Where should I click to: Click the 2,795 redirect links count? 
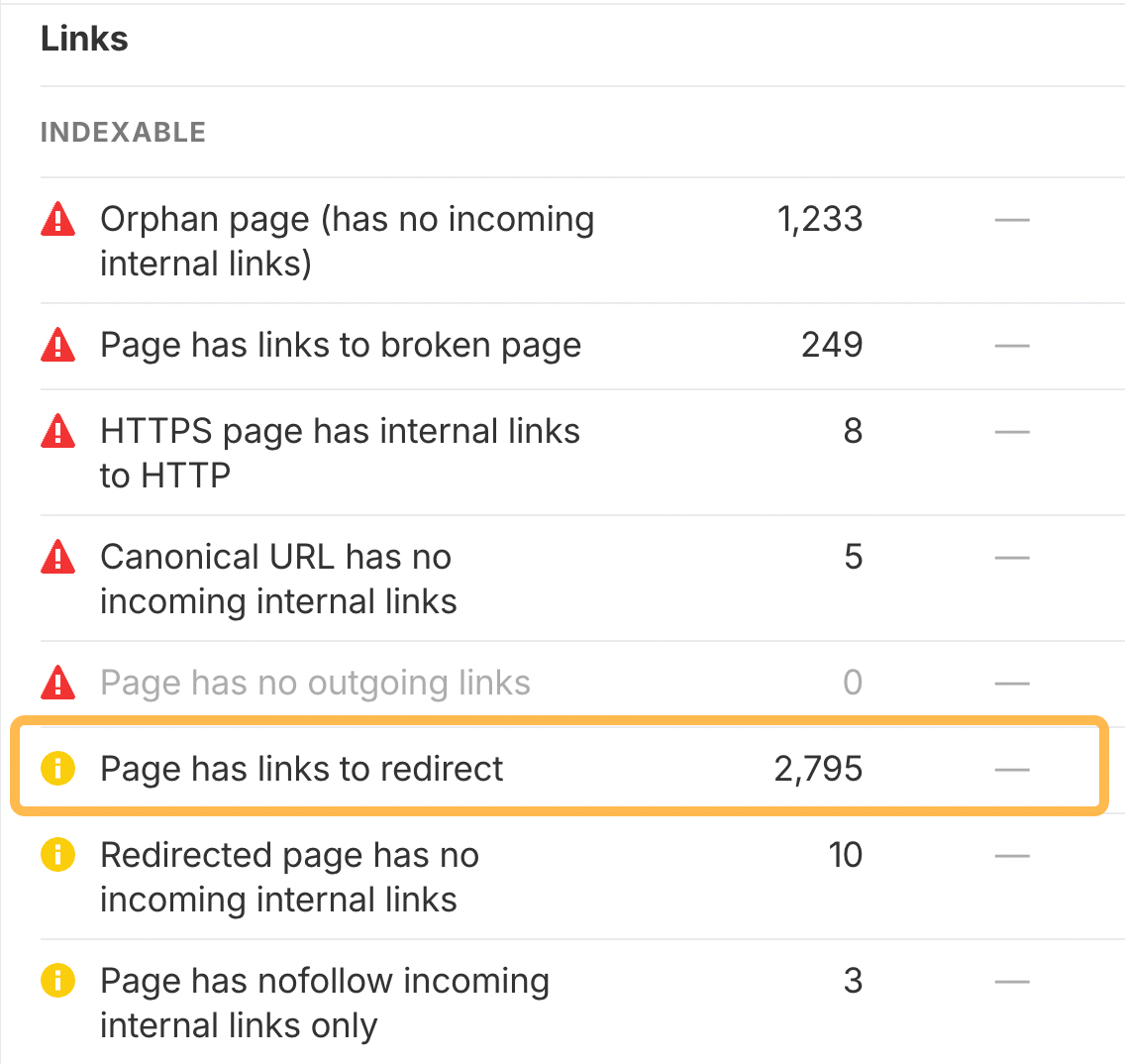click(819, 769)
